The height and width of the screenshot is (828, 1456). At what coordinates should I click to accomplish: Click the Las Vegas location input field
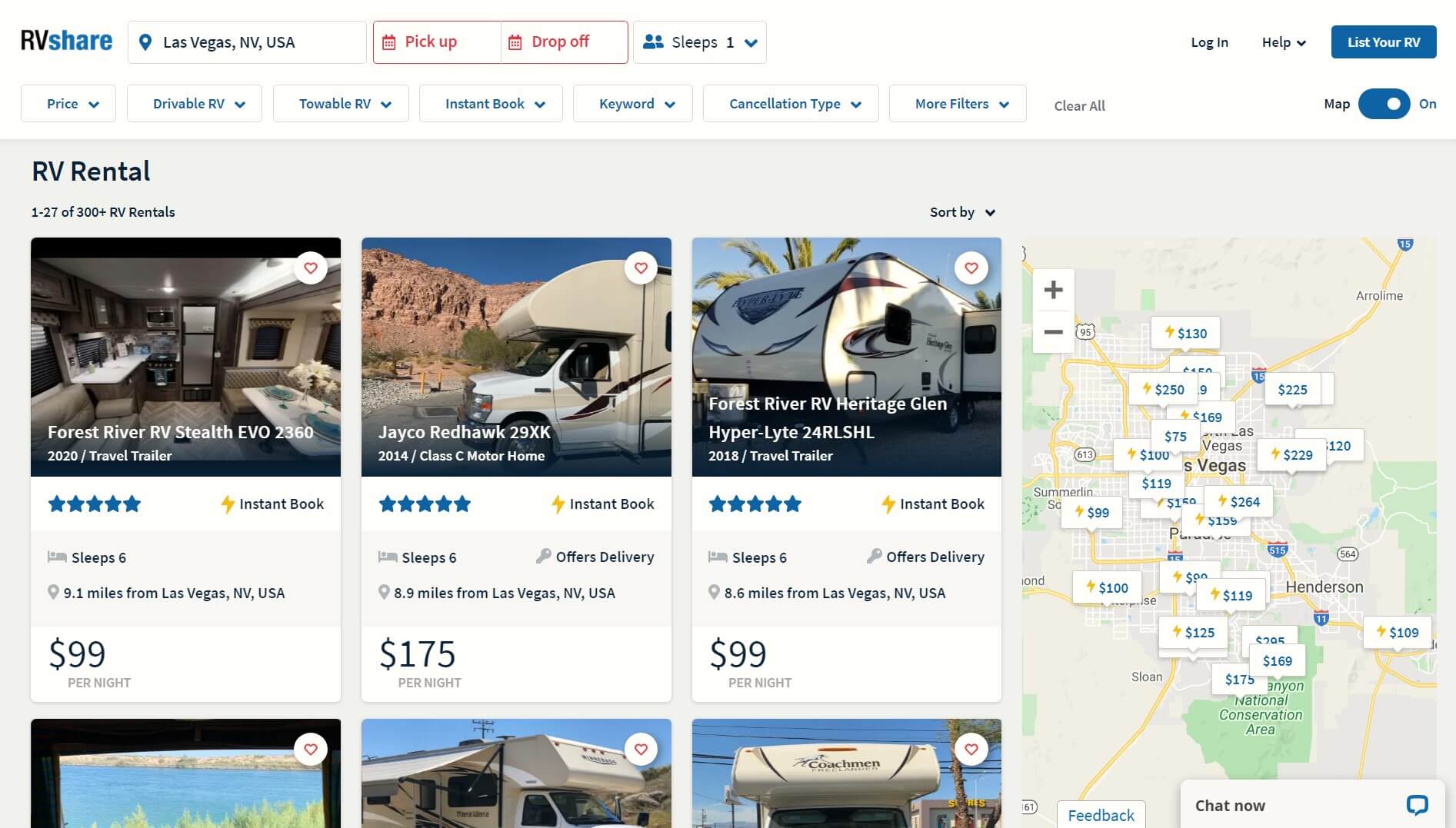coord(247,42)
